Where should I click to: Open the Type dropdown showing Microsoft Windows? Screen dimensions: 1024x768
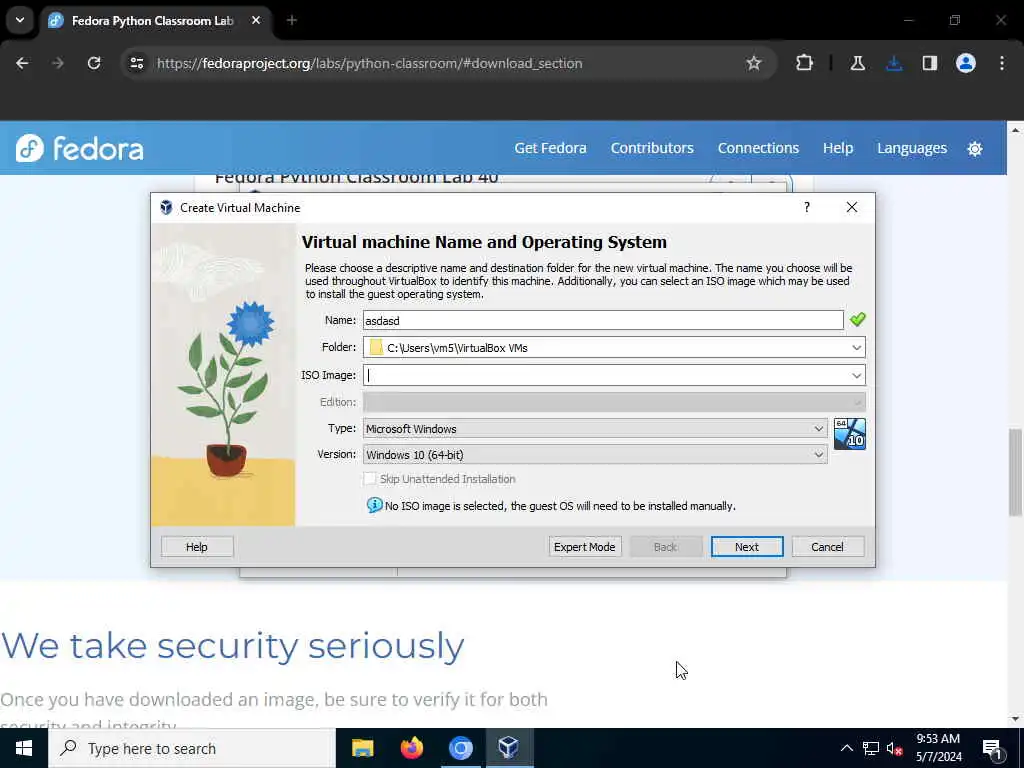(595, 428)
